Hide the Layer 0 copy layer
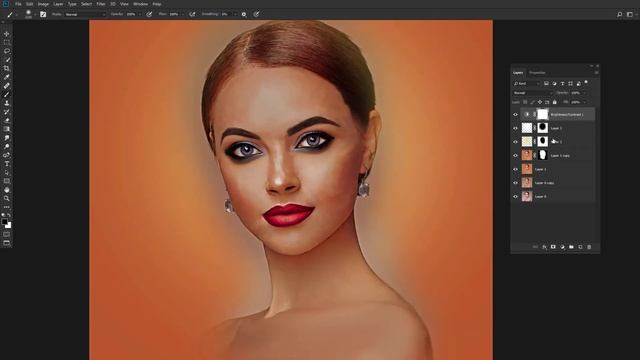640x360 pixels. click(x=515, y=183)
